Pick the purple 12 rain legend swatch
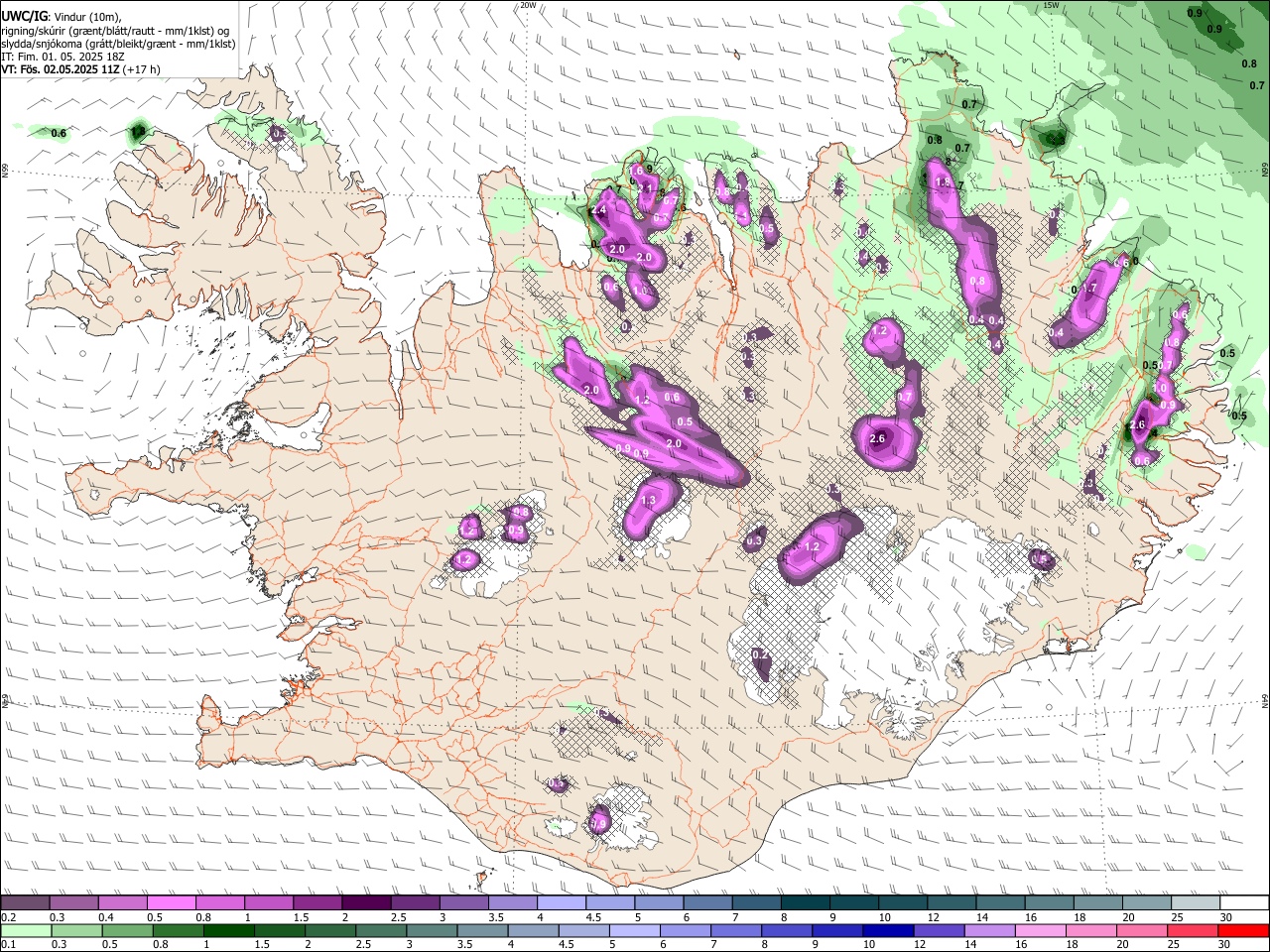Screen dimensions: 1270x952 [939, 930]
